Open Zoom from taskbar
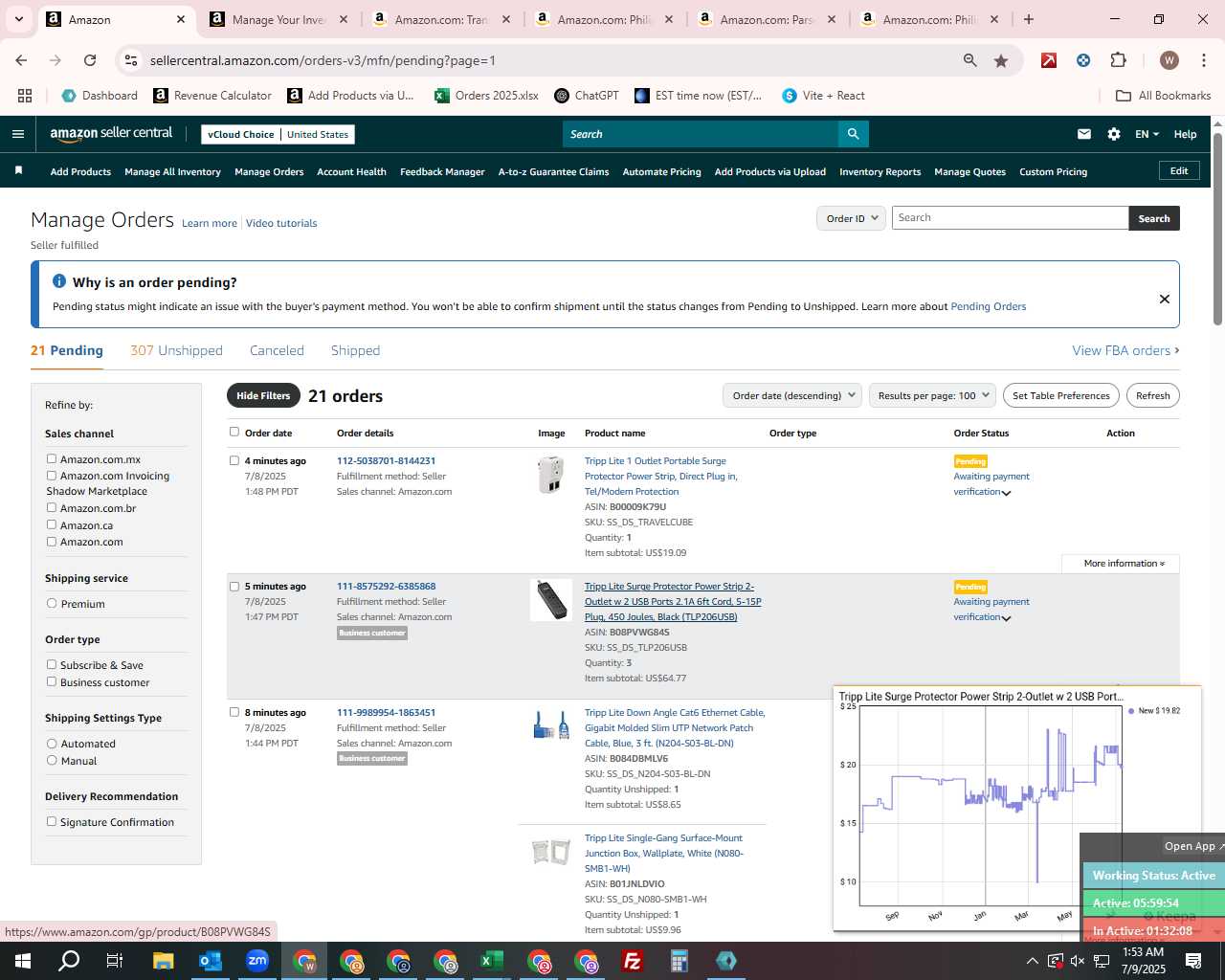The height and width of the screenshot is (980, 1225). click(x=256, y=961)
